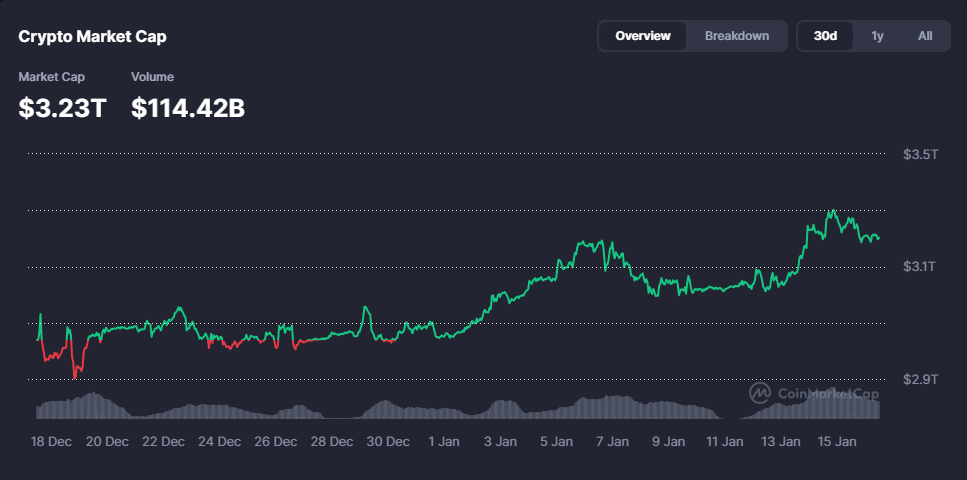Click the Crypto Market Cap title

pyautogui.click(x=92, y=36)
